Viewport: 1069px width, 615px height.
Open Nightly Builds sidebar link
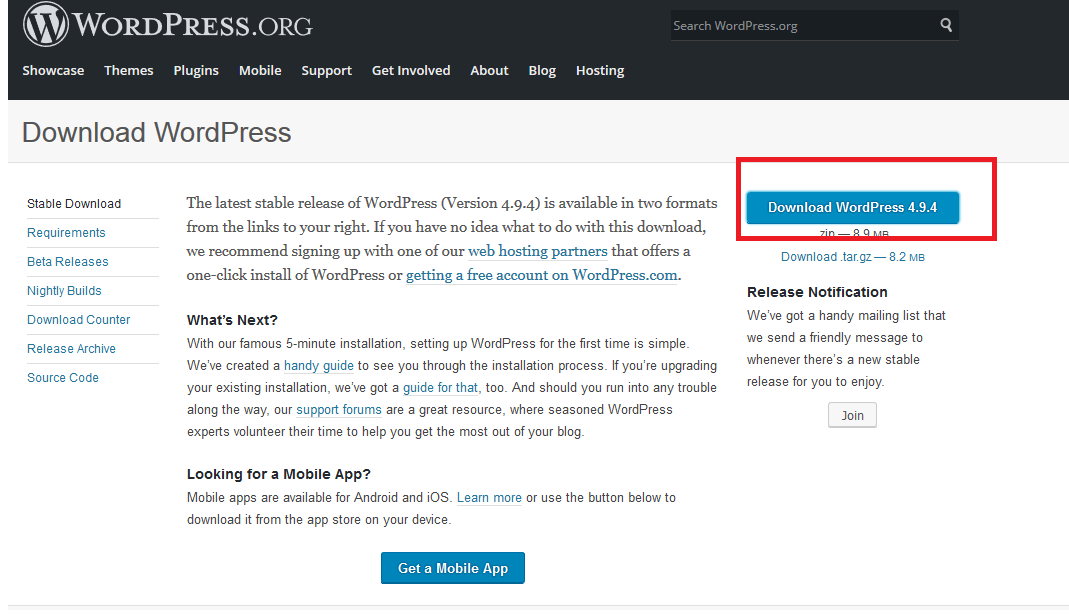64,291
